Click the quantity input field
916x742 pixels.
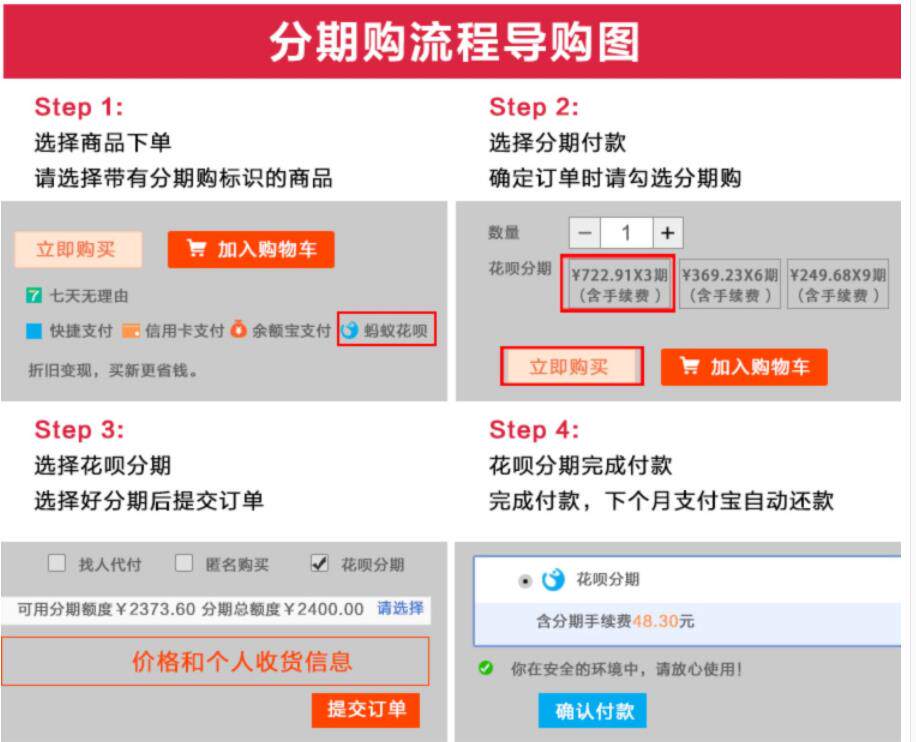click(626, 233)
